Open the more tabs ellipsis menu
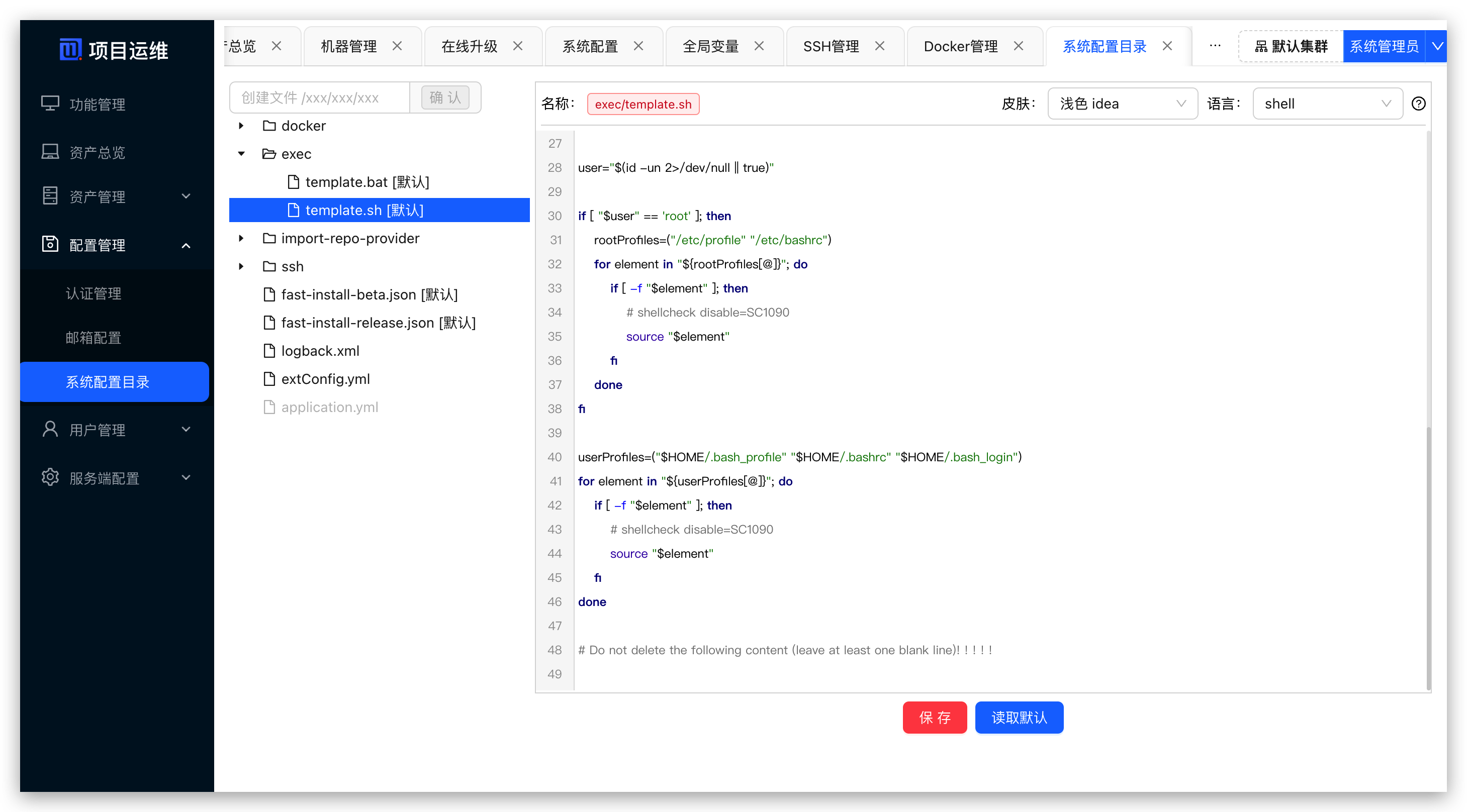 [1215, 46]
